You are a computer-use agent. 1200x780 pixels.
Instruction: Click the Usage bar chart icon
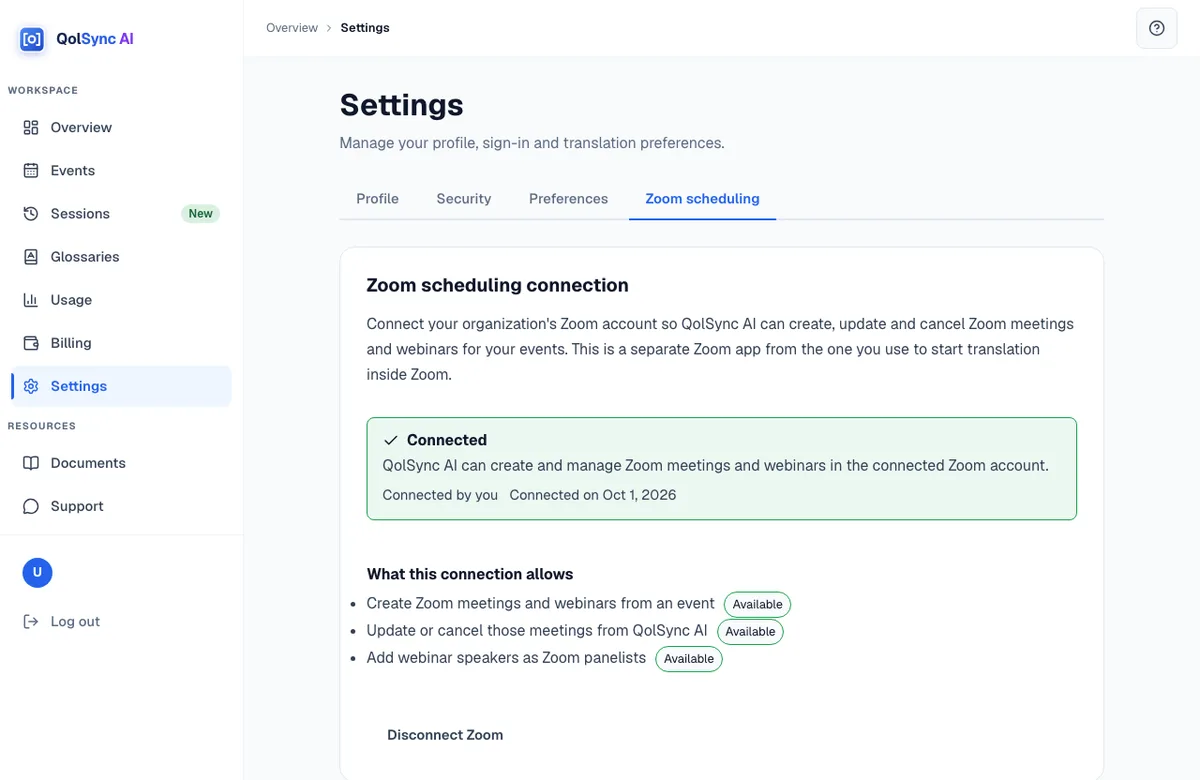click(x=31, y=299)
